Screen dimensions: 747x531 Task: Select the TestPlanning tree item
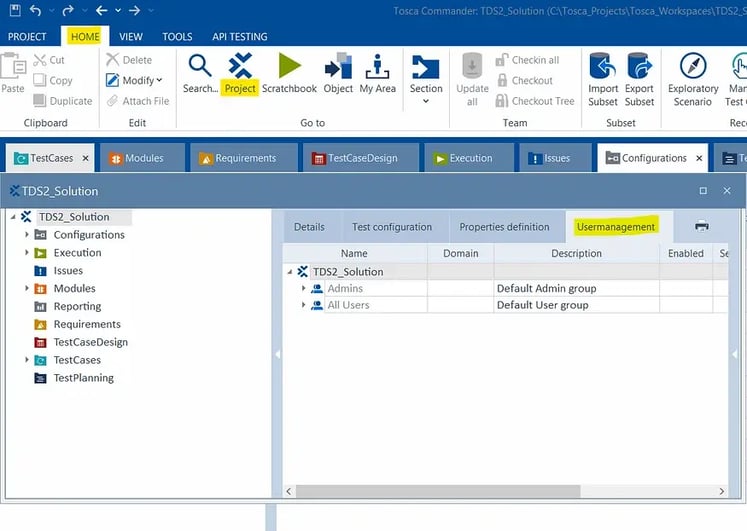(x=83, y=378)
